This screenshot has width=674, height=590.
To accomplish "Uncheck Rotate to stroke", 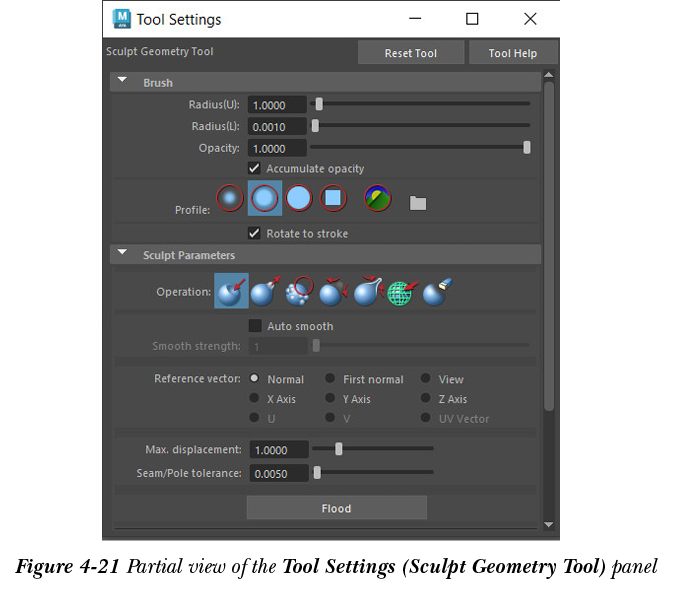I will [x=255, y=233].
